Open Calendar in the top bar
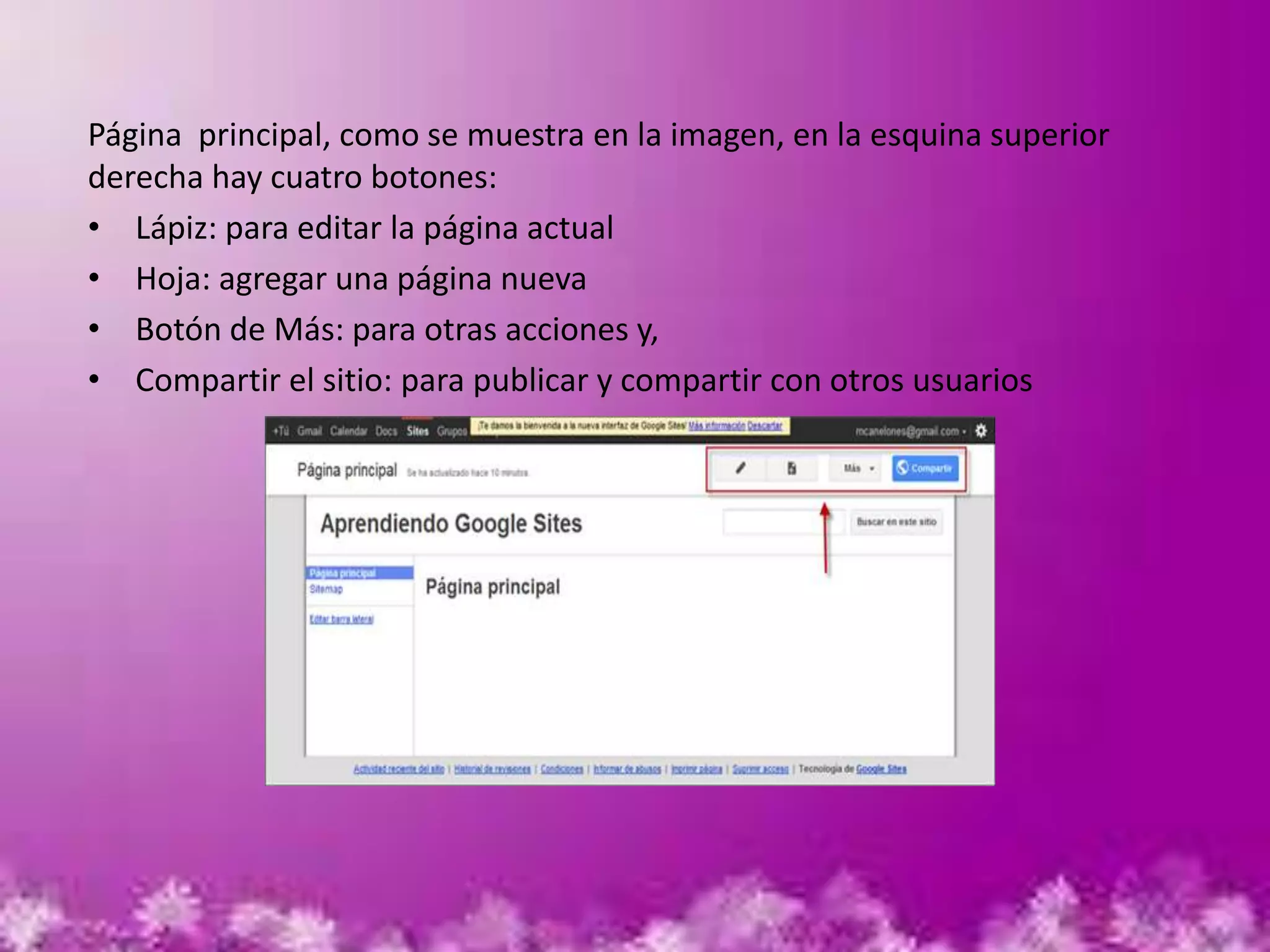This screenshot has height=952, width=1270. (x=349, y=431)
